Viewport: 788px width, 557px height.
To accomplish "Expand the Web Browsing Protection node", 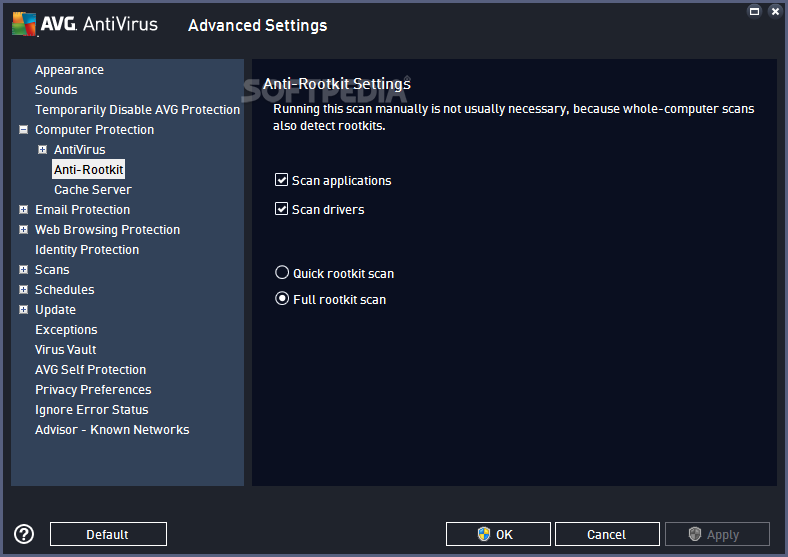I will tap(23, 230).
